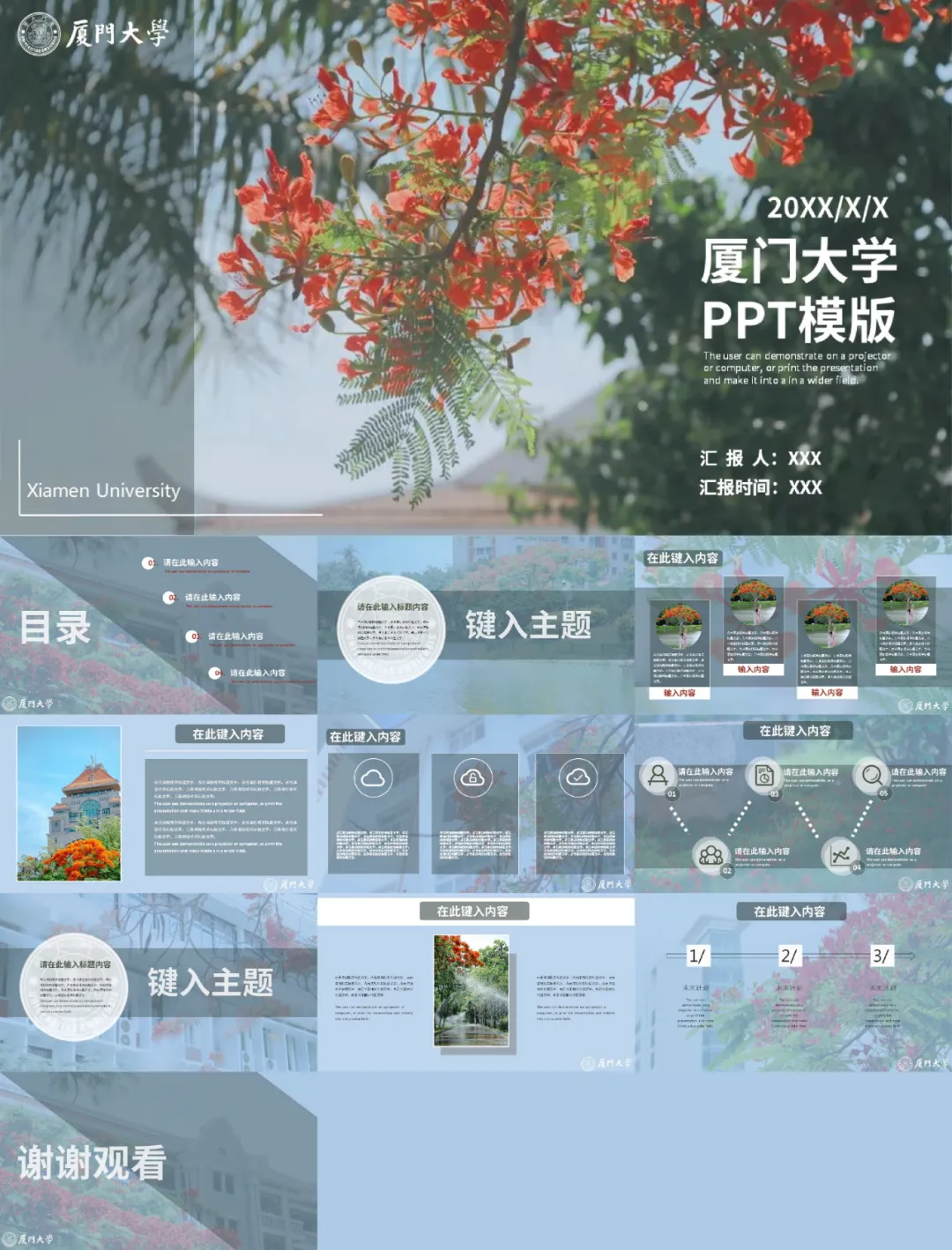Click the 目录 heading
Screen dimensions: 952x1250
(x=56, y=628)
